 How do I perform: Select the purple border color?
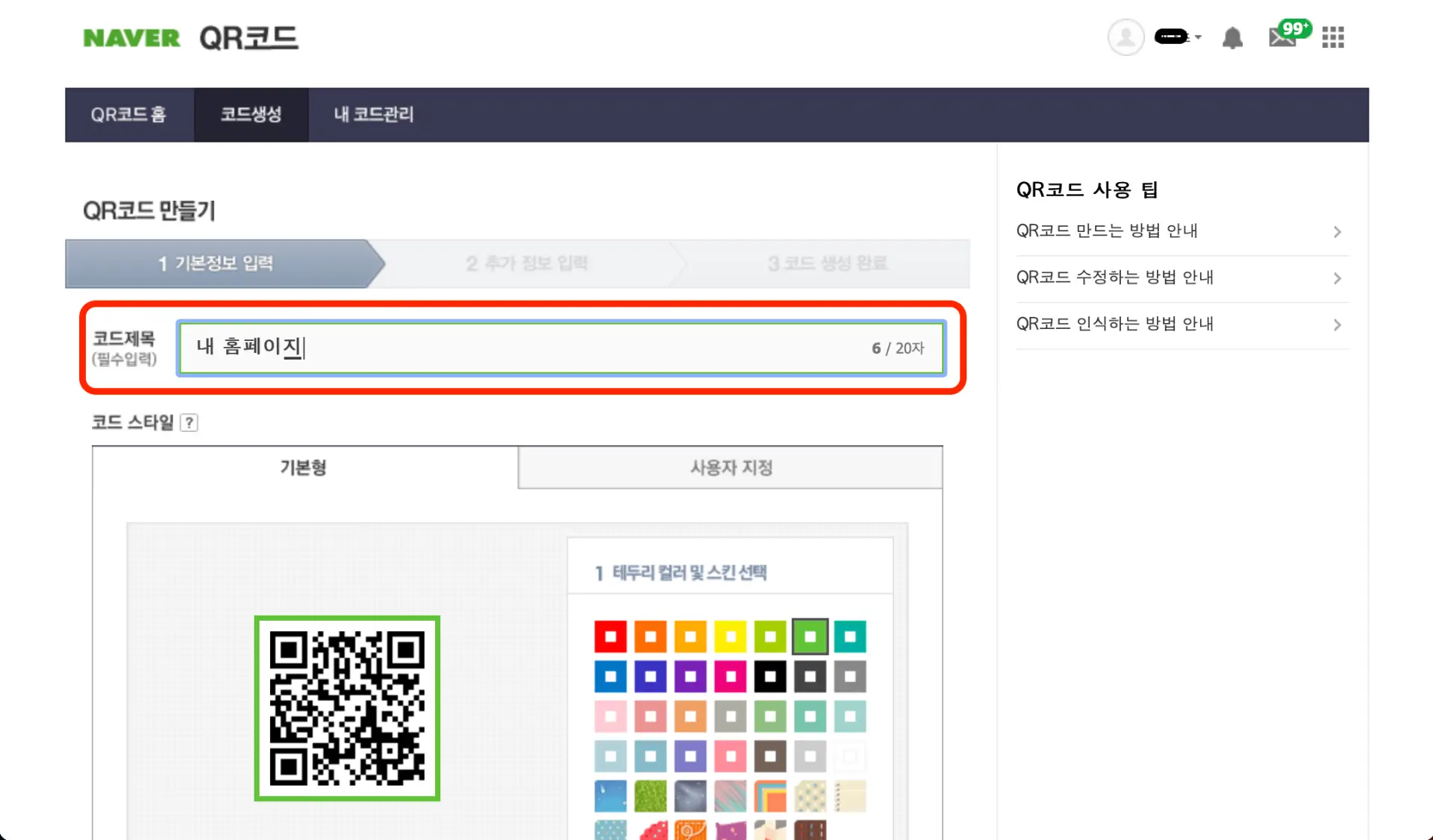(690, 677)
